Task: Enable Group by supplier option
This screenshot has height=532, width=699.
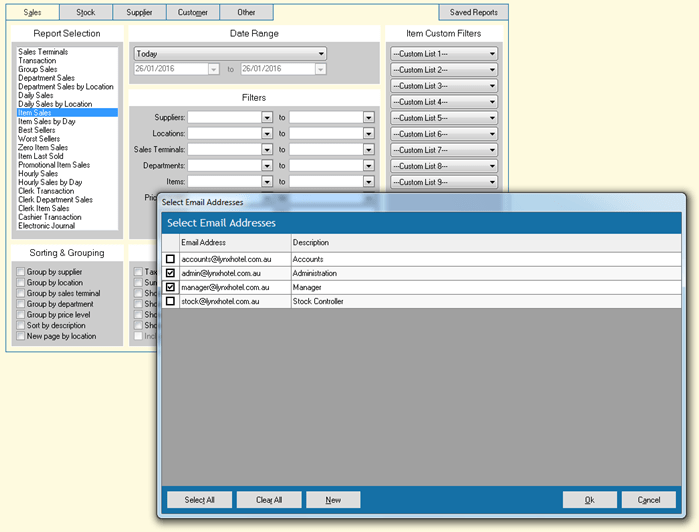Action: 21,272
